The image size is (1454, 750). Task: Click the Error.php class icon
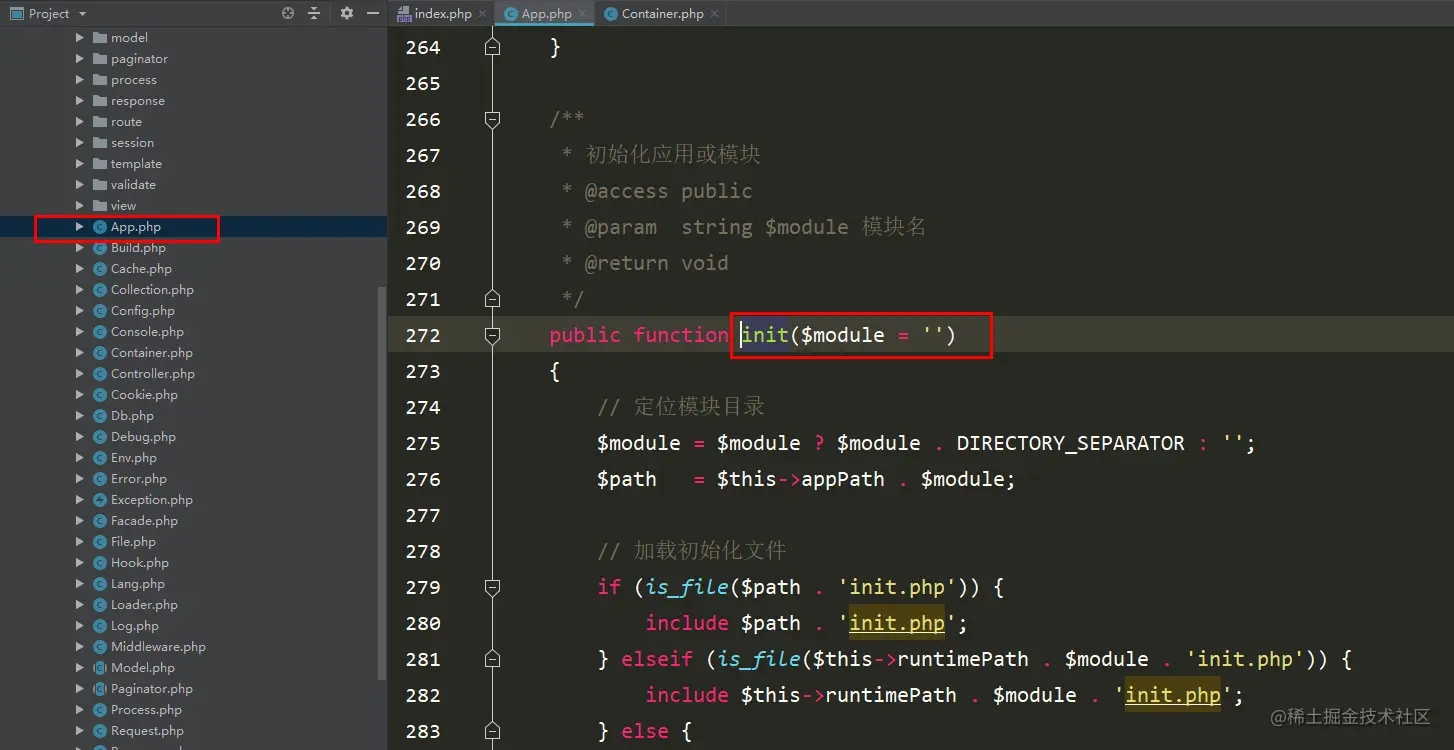click(100, 479)
